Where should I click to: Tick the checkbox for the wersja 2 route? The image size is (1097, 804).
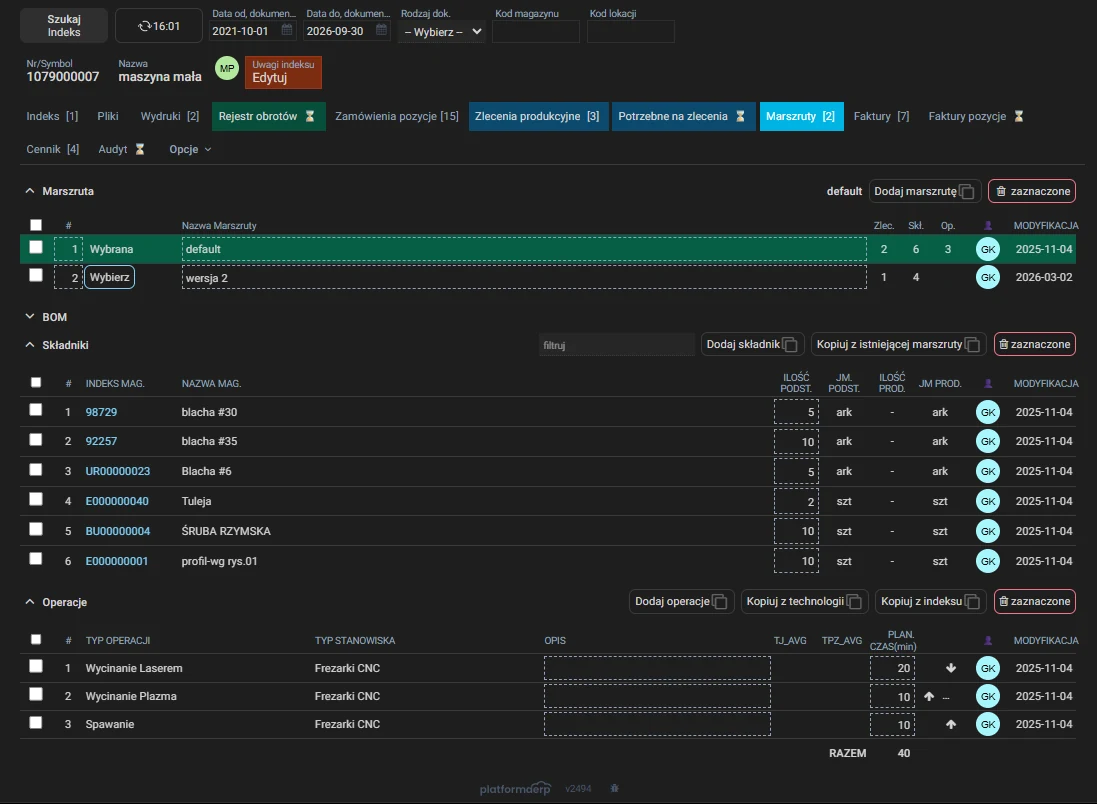click(x=36, y=276)
